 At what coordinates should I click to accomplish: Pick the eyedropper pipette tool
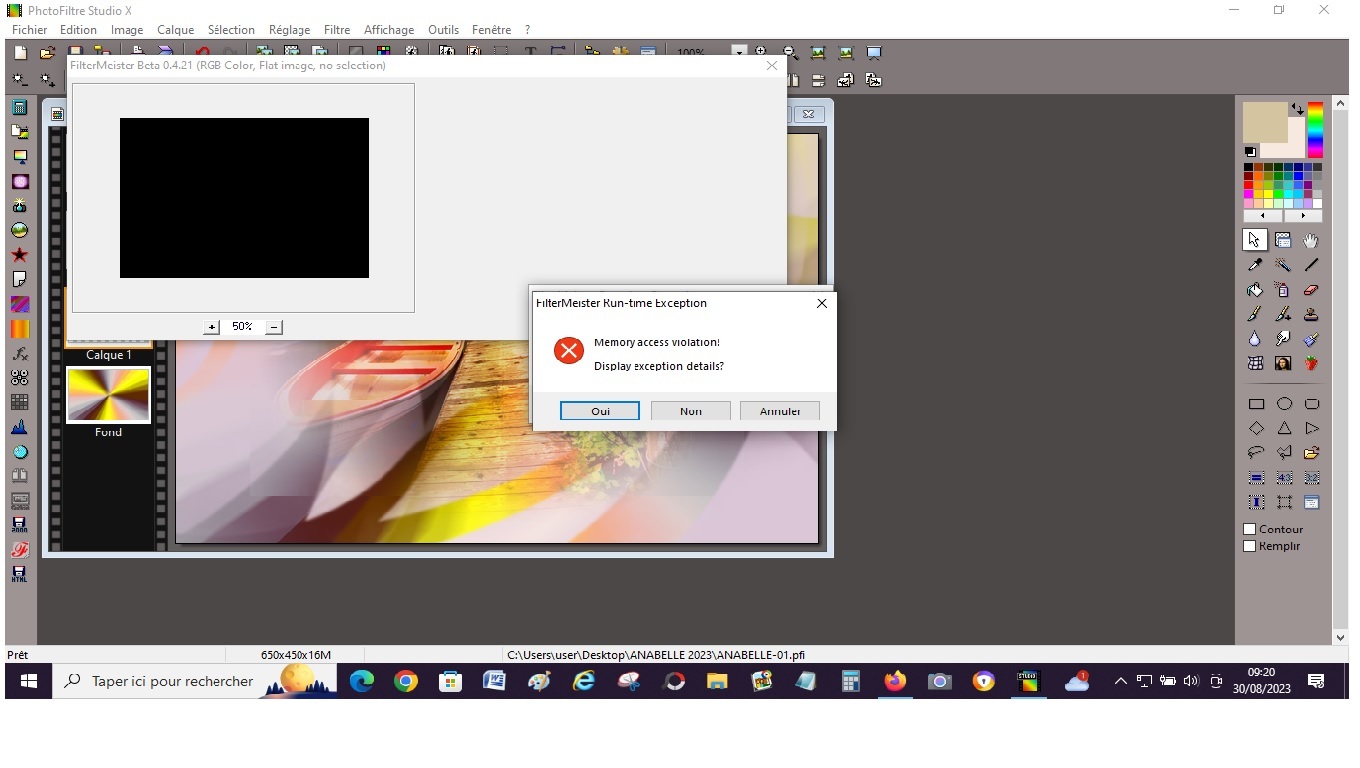[1255, 265]
